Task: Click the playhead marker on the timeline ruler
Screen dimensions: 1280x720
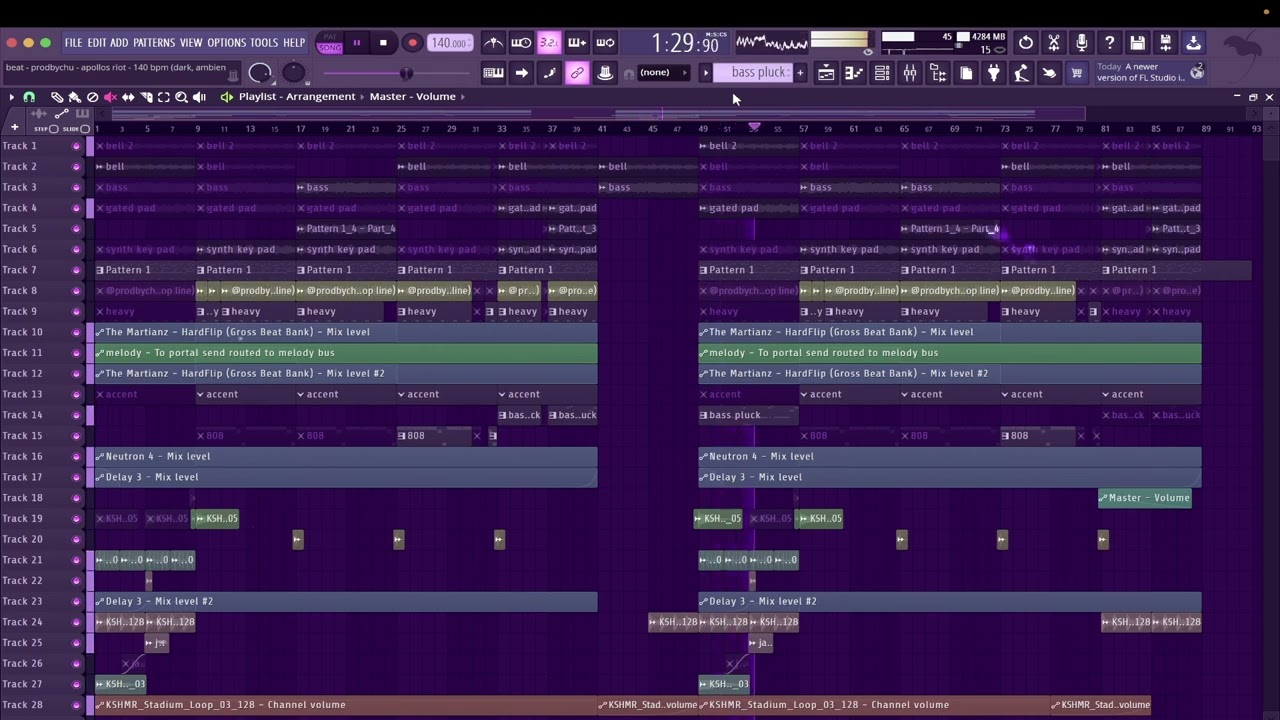Action: tap(754, 127)
